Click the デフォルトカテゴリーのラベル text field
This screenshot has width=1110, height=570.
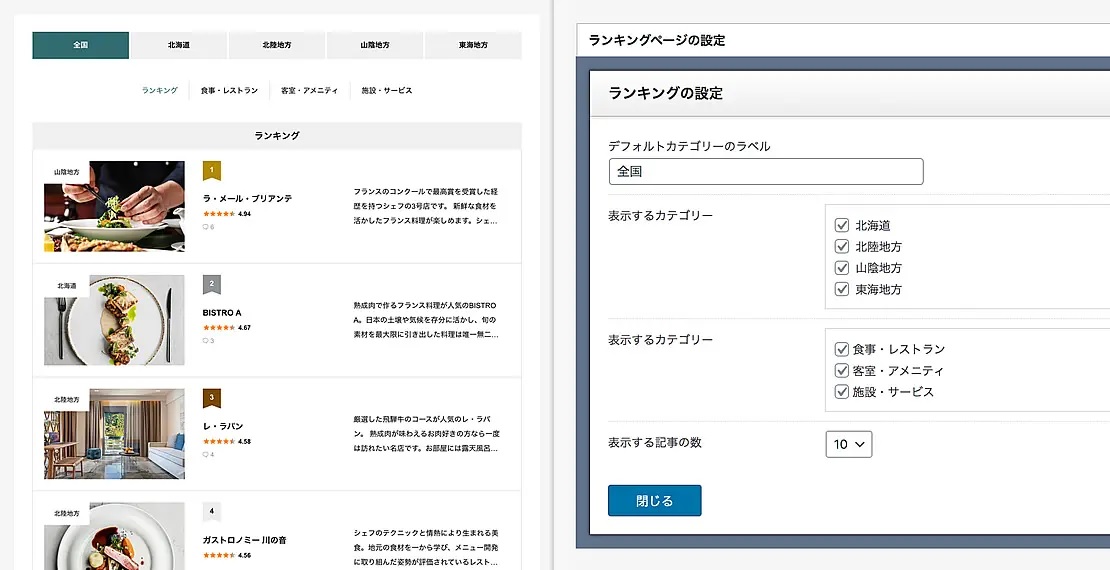[765, 171]
